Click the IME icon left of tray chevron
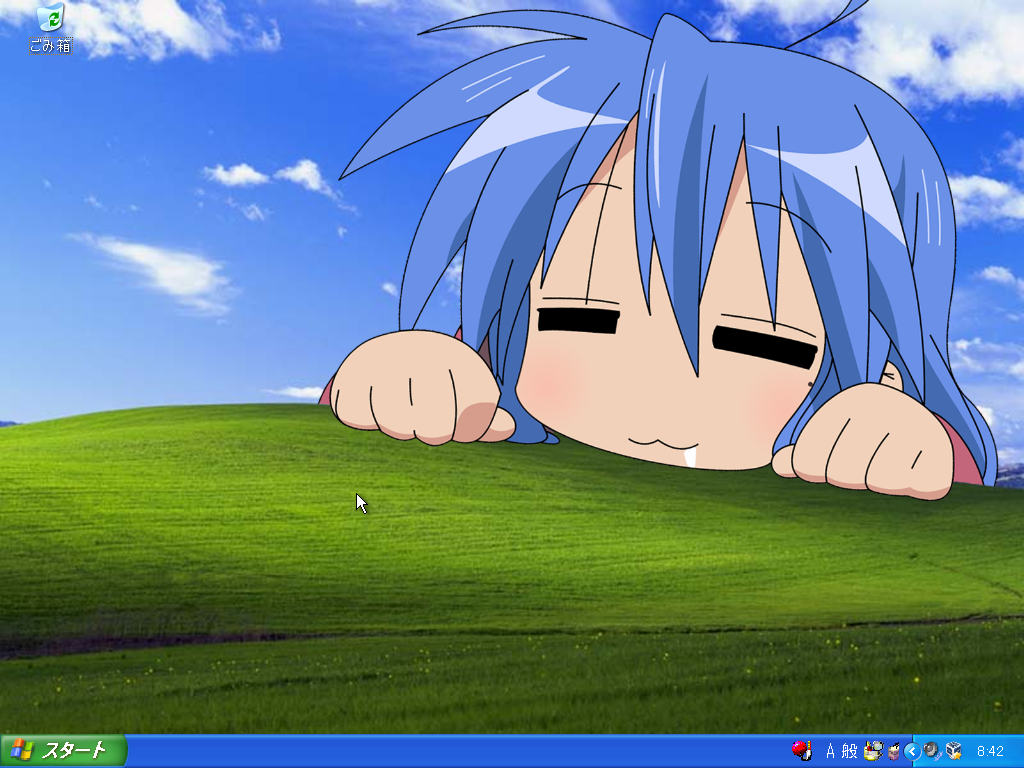 [893, 750]
